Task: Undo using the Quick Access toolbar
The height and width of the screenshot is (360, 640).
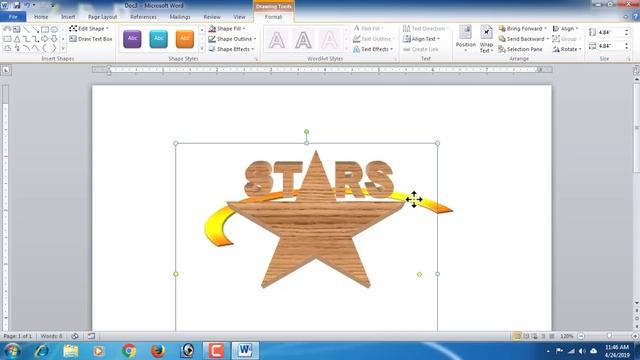Action: pyautogui.click(x=28, y=5)
